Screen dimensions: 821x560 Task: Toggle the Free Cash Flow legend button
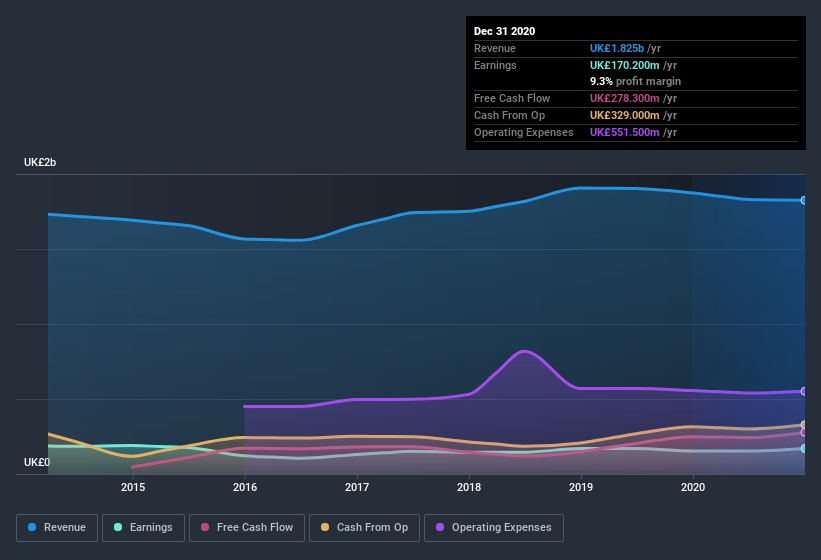click(x=247, y=528)
